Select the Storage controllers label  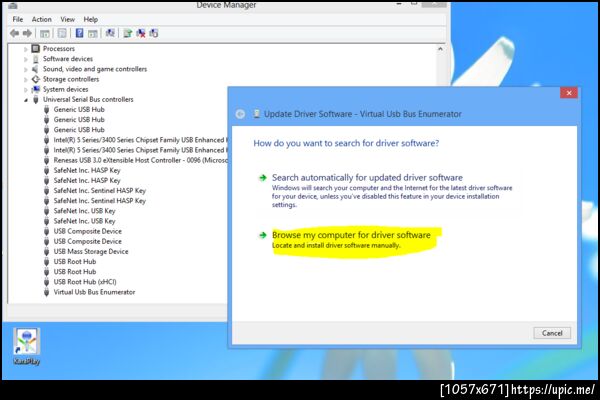pyautogui.click(x=71, y=79)
